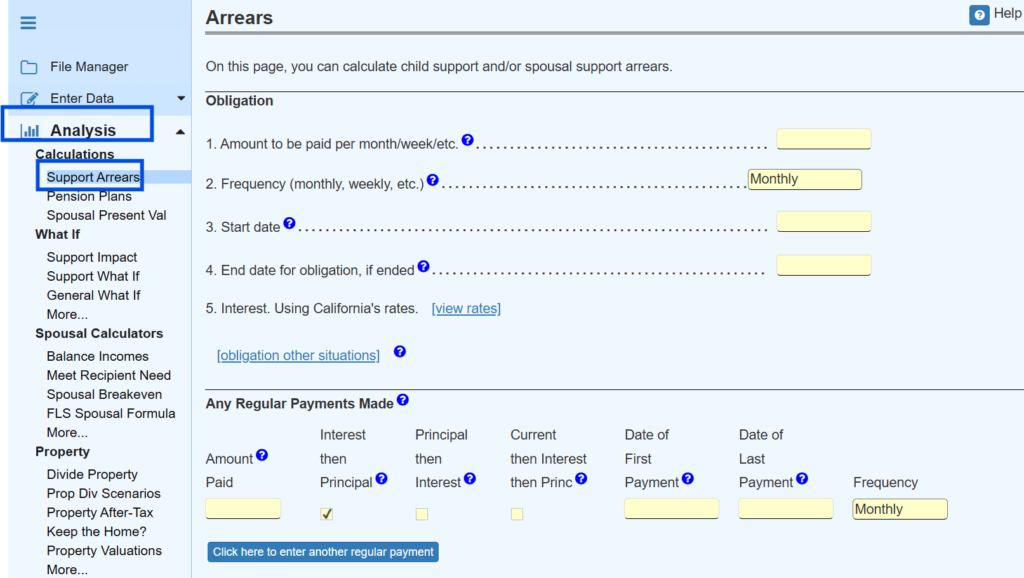The image size is (1024, 578).
Task: Select the Analysis menu
Action: (83, 131)
